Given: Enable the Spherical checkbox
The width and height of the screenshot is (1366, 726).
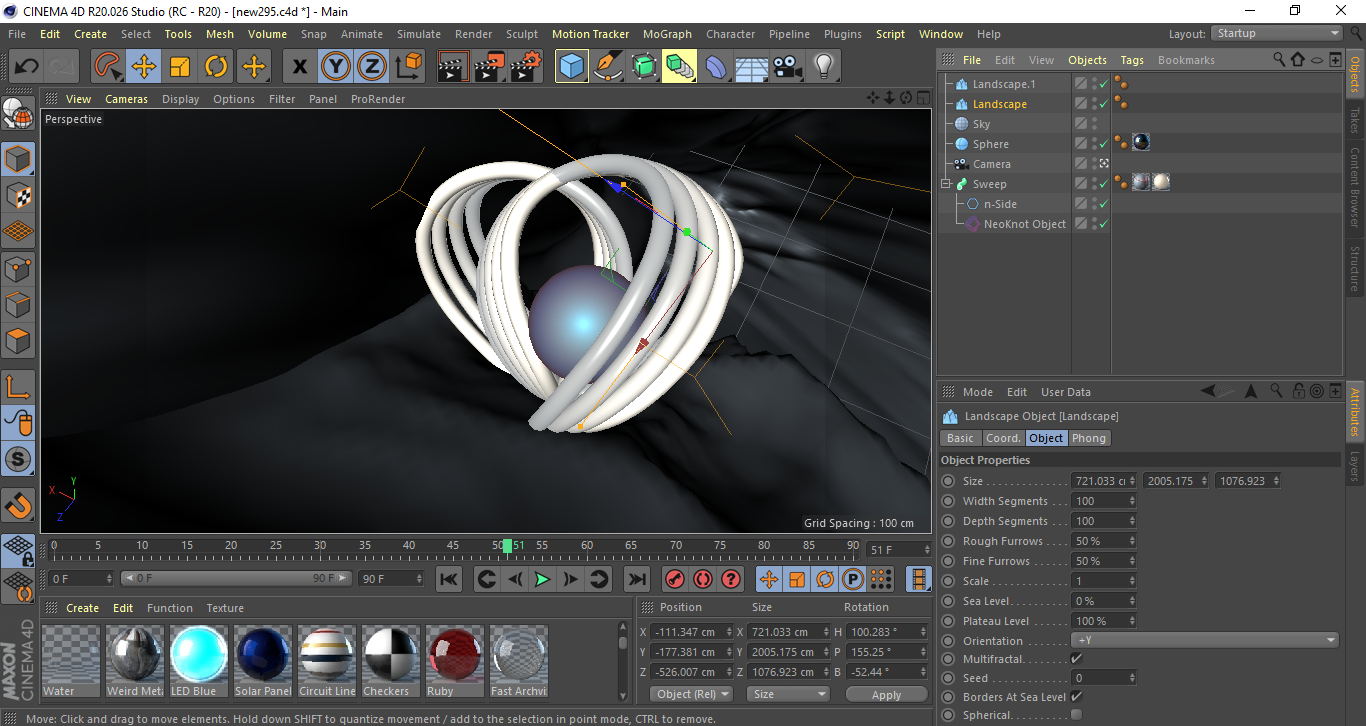Looking at the screenshot, I should [1076, 715].
